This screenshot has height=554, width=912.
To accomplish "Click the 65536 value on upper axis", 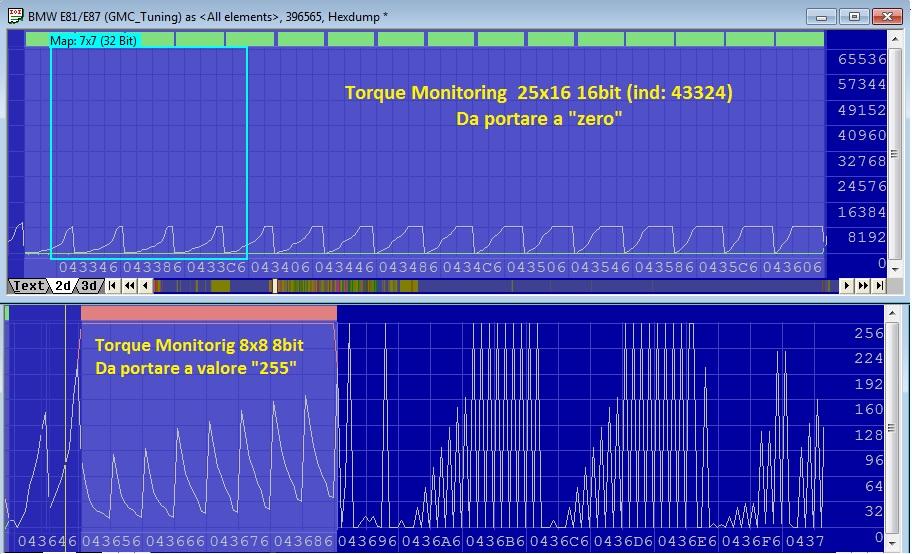I will click(x=862, y=59).
